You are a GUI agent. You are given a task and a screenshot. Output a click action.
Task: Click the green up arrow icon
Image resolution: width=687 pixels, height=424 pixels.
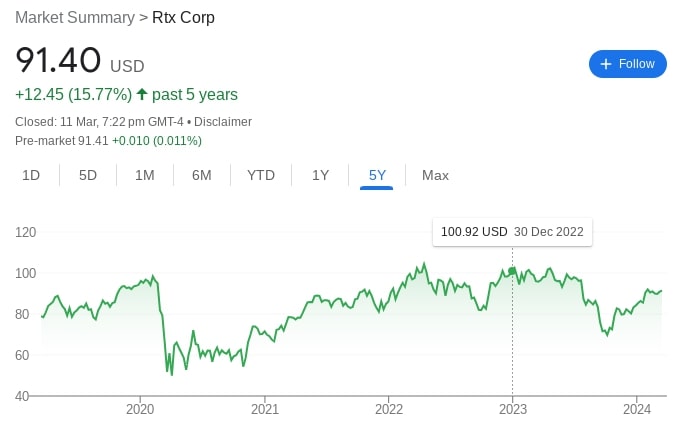[142, 95]
